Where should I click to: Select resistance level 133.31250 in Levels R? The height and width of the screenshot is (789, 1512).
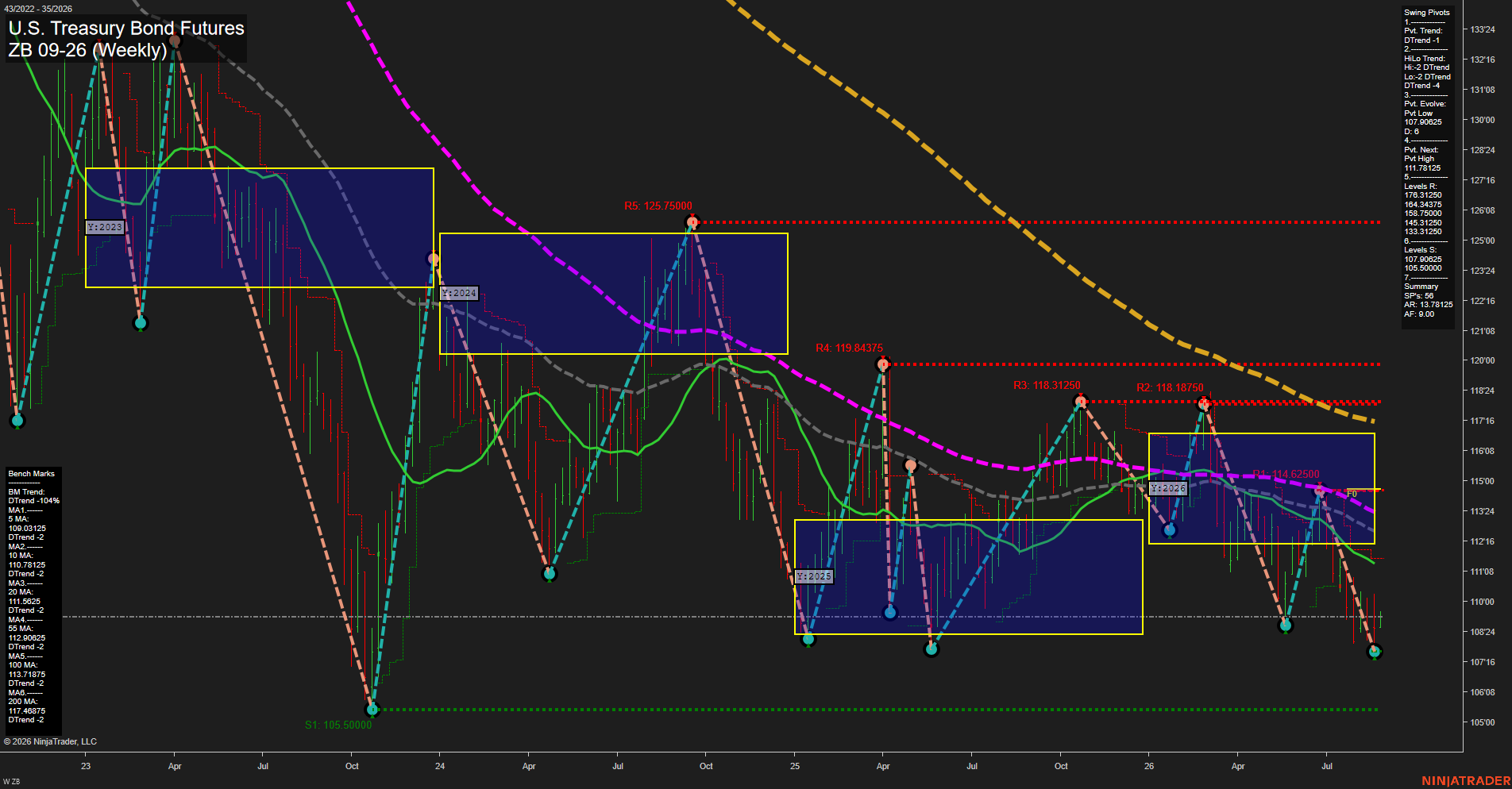click(x=1422, y=232)
